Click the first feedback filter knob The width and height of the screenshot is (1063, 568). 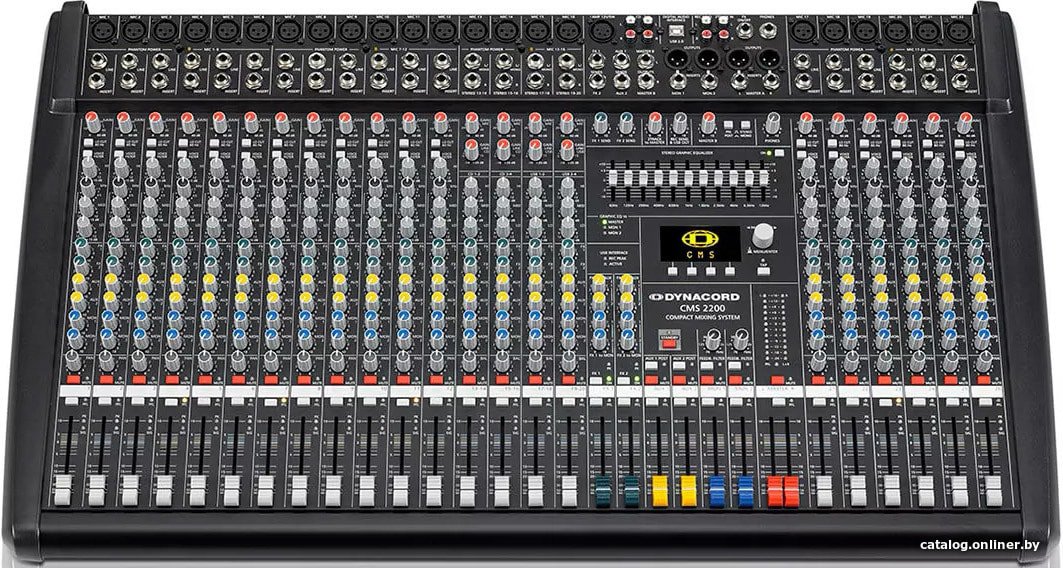point(713,338)
